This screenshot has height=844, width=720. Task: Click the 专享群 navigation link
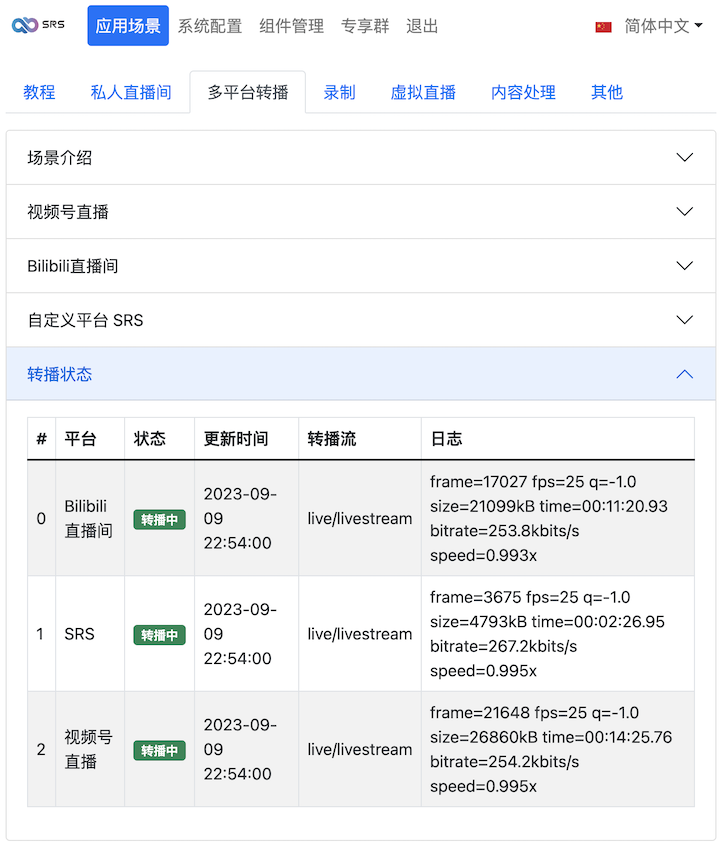click(365, 27)
